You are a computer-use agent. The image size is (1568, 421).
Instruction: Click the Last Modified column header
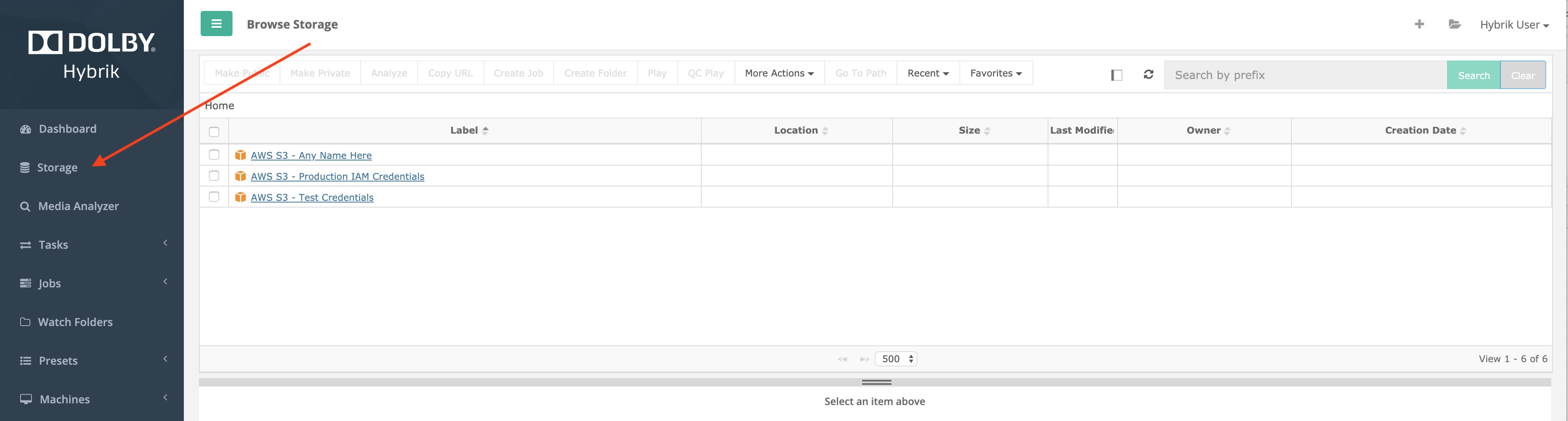[1082, 130]
